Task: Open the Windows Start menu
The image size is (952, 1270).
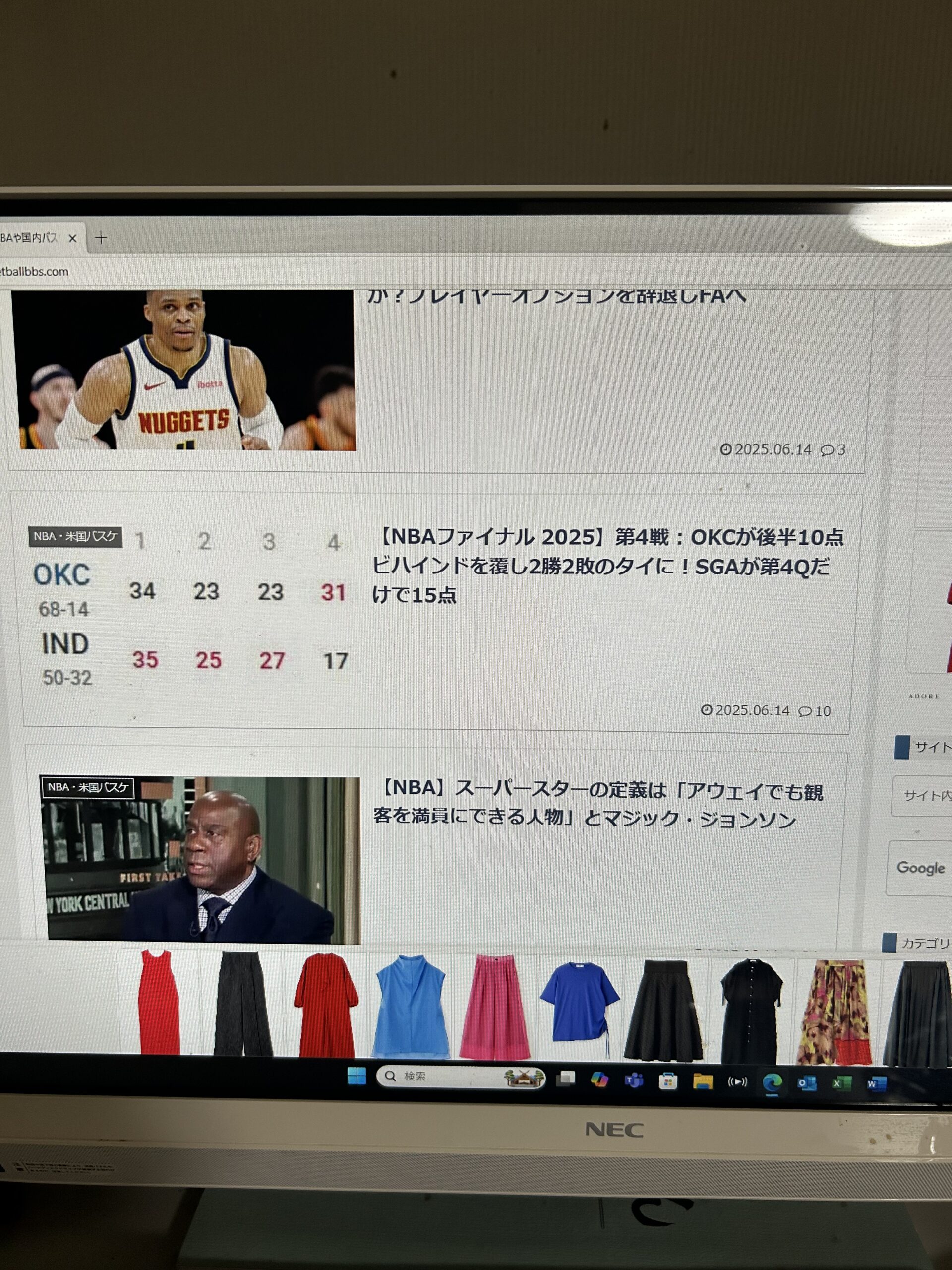Action: click(x=357, y=1076)
